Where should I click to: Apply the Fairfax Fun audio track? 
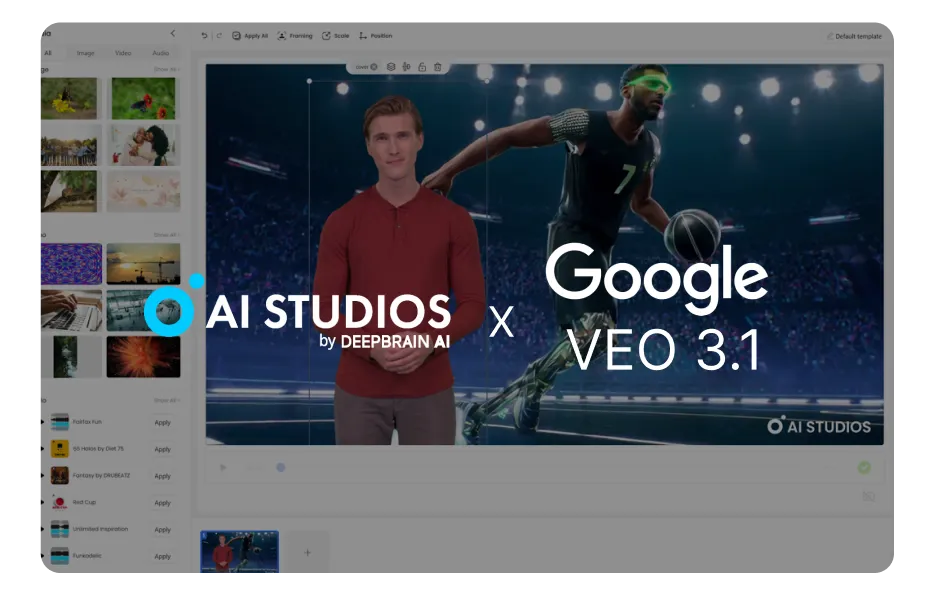pyautogui.click(x=163, y=423)
